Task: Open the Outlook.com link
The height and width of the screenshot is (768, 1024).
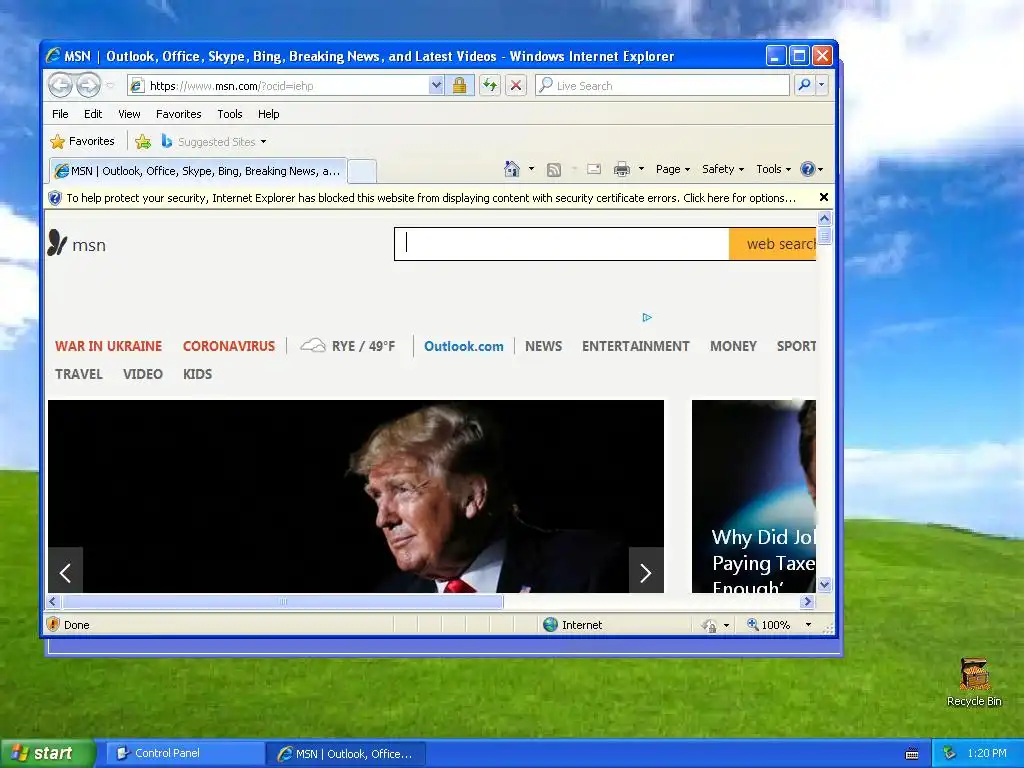Action: click(464, 346)
